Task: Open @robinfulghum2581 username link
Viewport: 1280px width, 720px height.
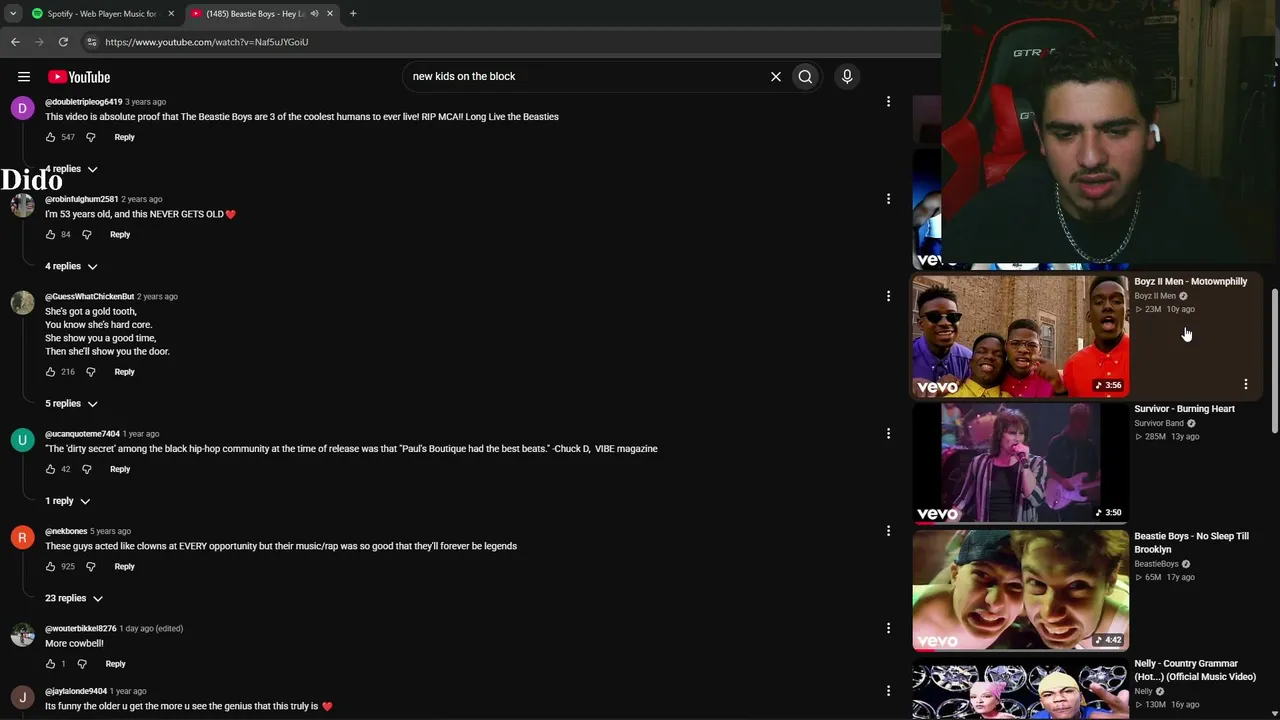Action: click(81, 199)
